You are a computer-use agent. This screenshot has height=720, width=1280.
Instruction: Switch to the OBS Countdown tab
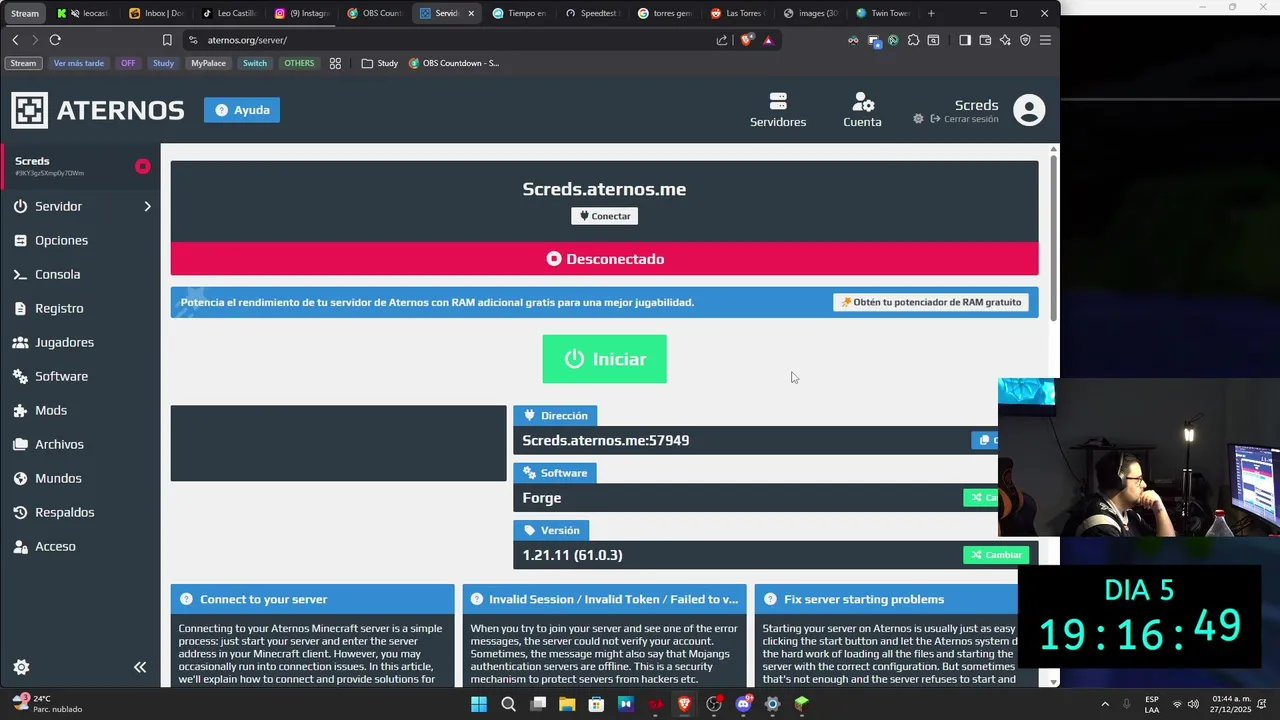[375, 13]
